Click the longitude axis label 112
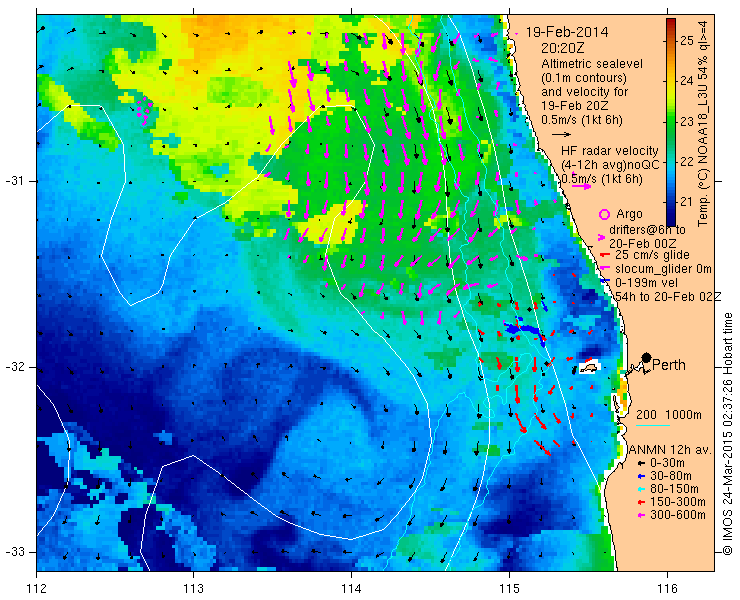 coord(36,588)
